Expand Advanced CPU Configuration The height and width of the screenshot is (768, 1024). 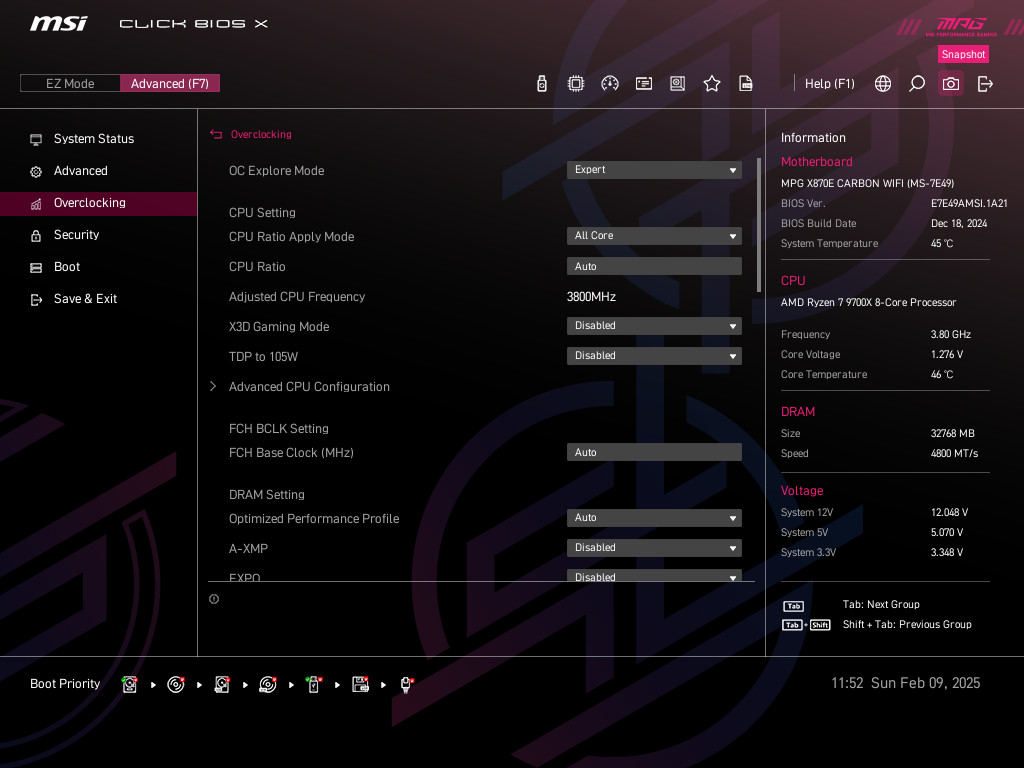[309, 387]
